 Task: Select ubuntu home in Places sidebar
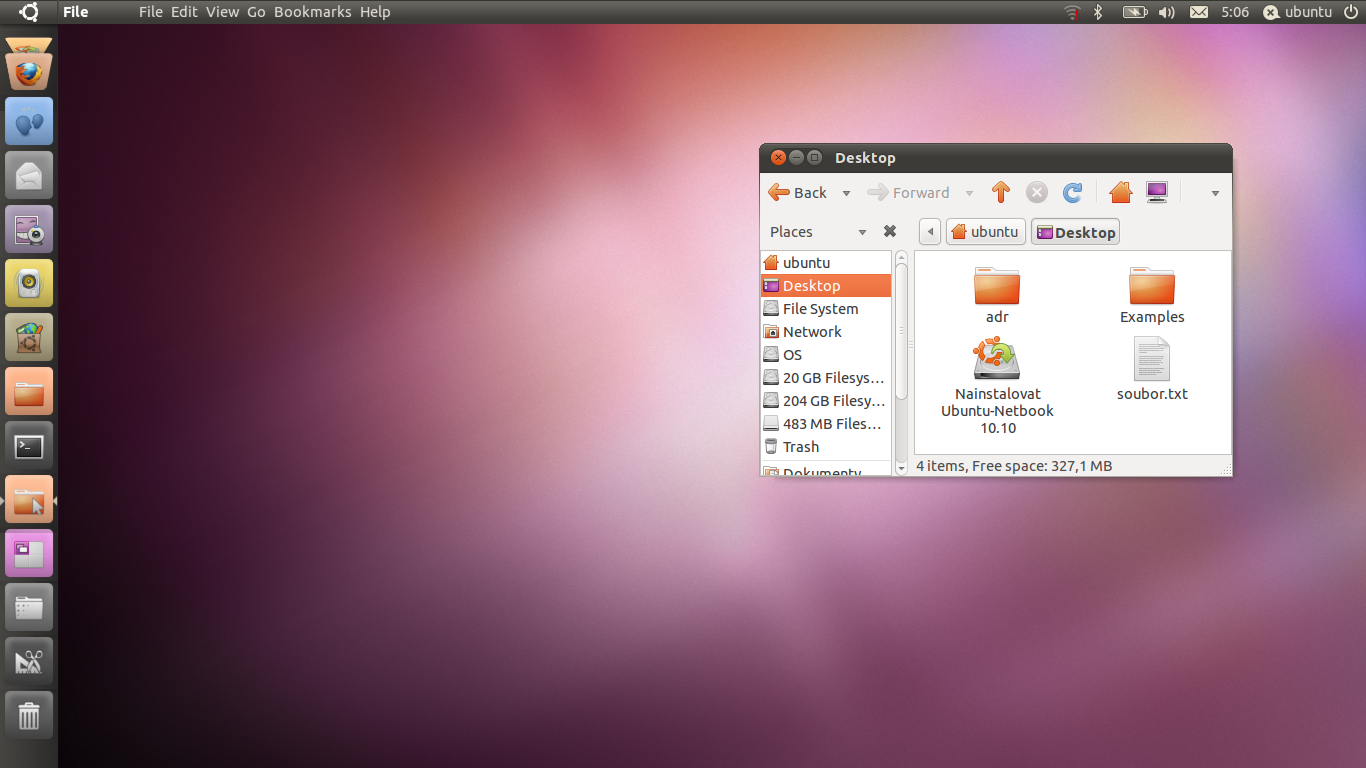coord(826,262)
